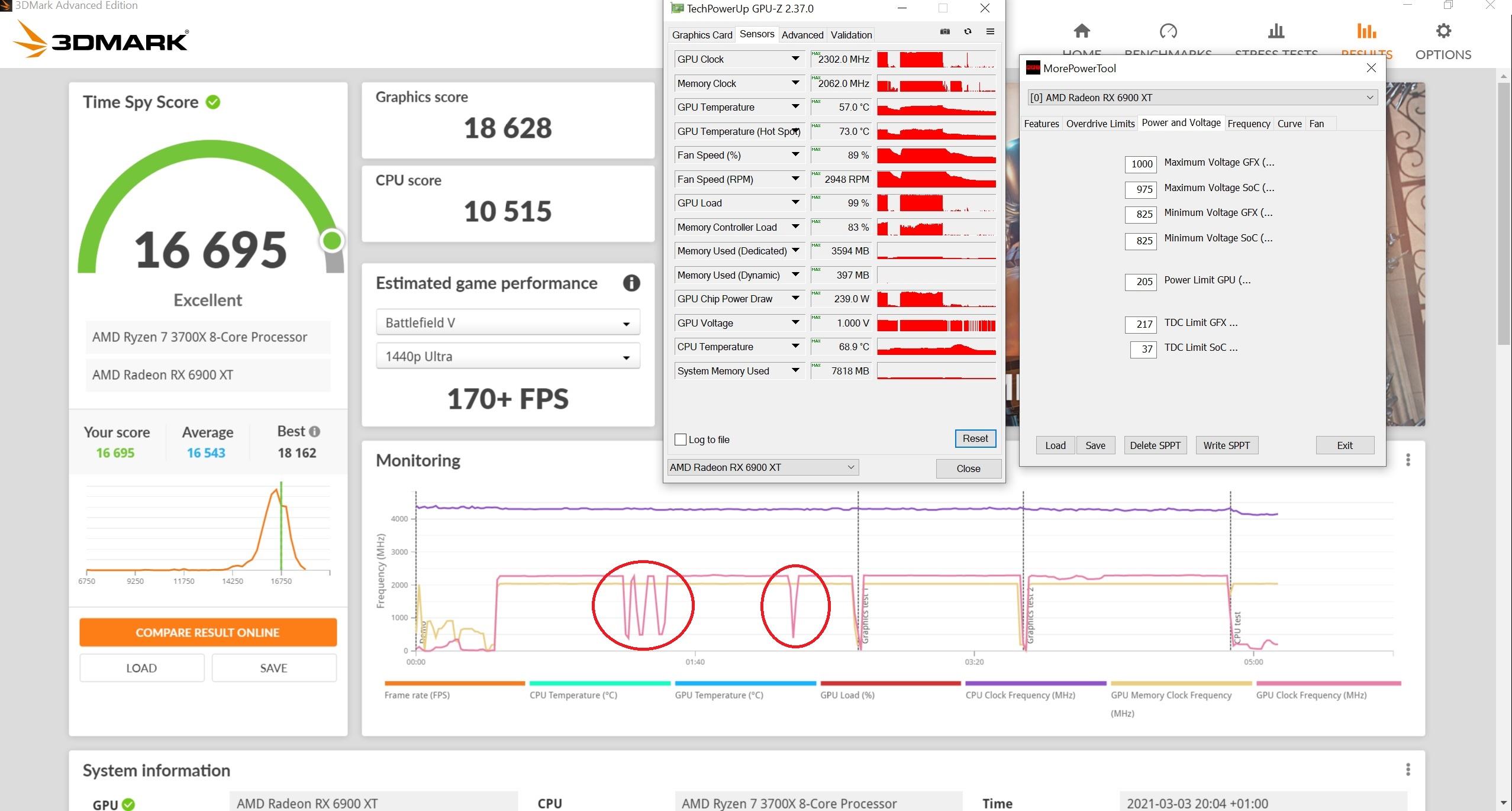Image resolution: width=1512 pixels, height=811 pixels.
Task: Show info icon next to Best score
Action: (x=315, y=431)
